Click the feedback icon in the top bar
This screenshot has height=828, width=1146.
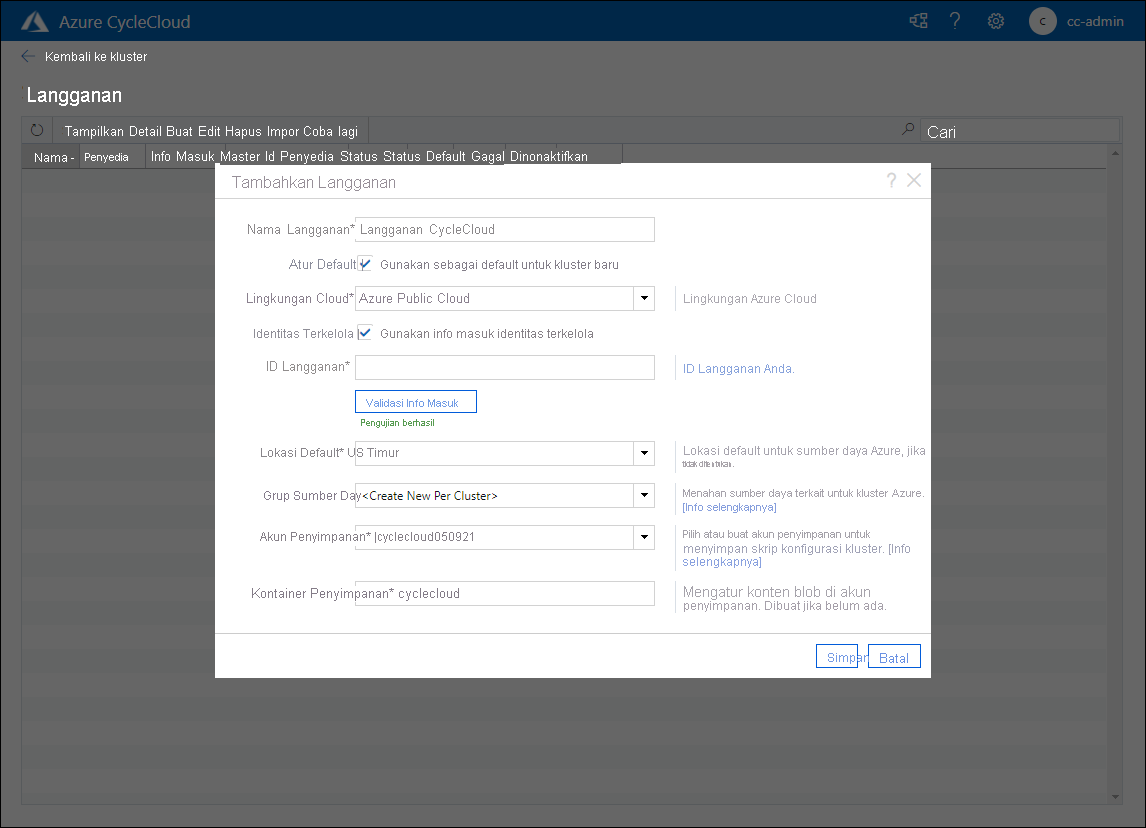click(917, 20)
